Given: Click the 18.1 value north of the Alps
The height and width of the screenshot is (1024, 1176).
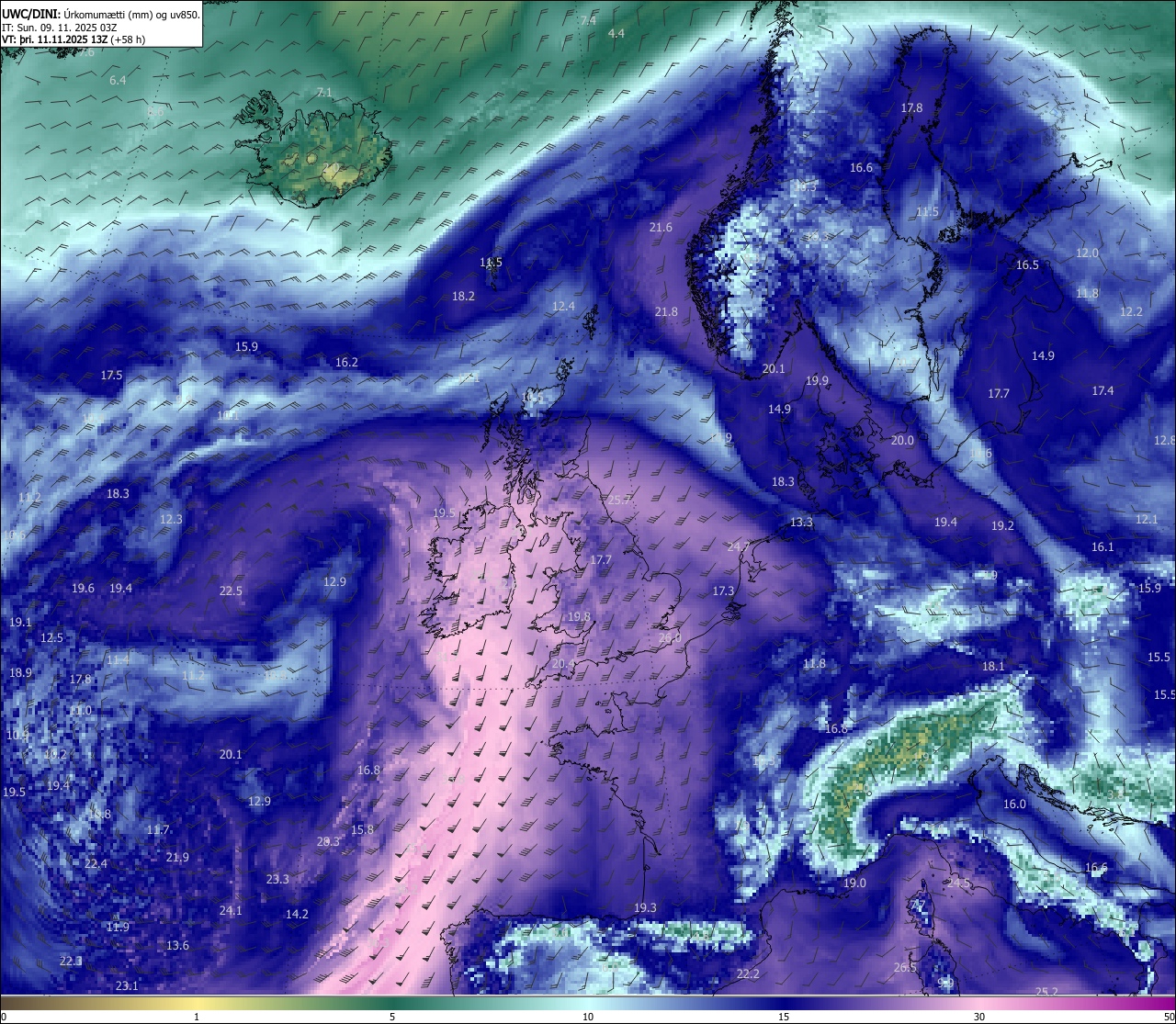Looking at the screenshot, I should click(x=993, y=667).
